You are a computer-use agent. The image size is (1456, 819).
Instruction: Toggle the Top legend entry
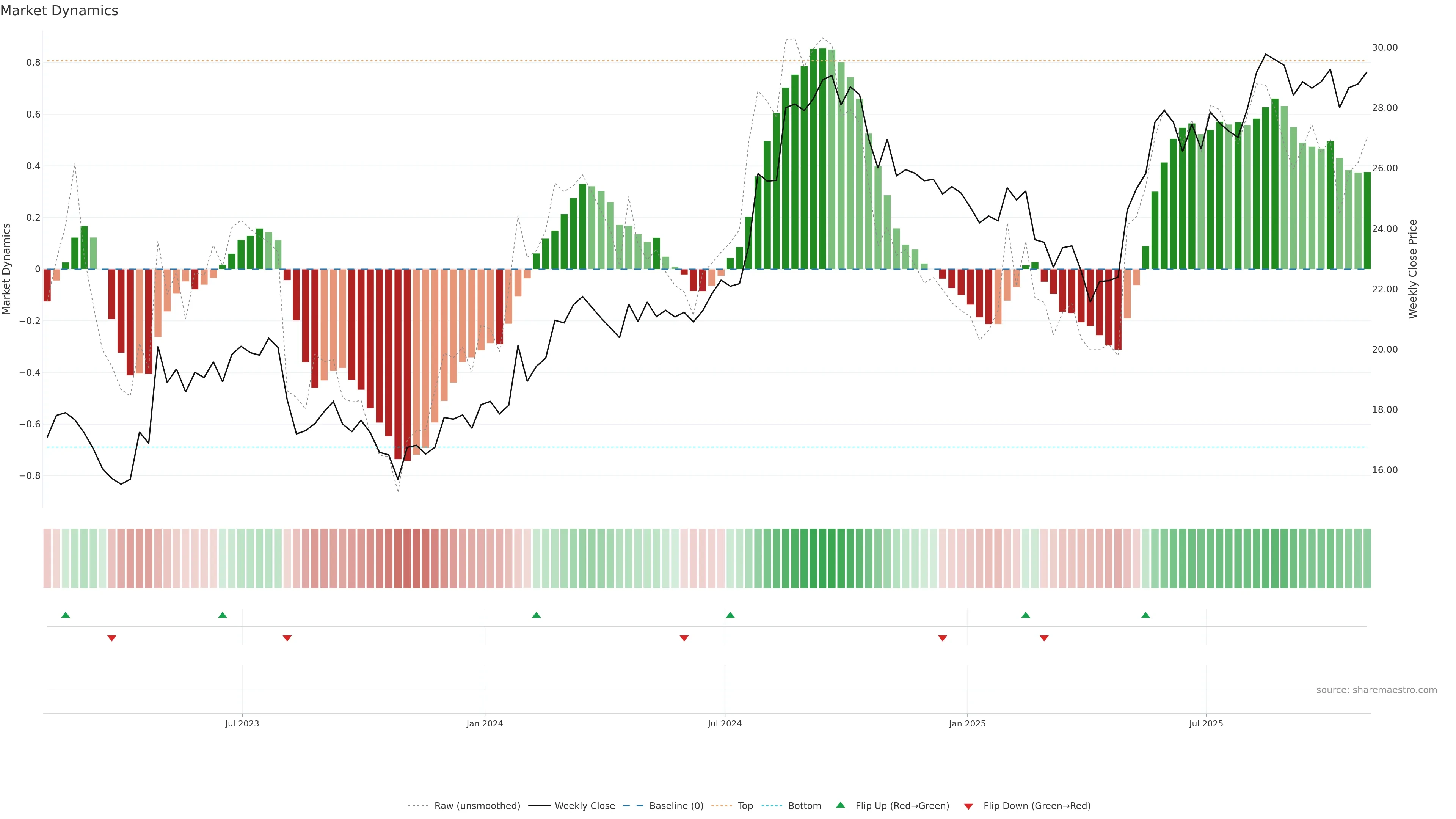pyautogui.click(x=745, y=806)
